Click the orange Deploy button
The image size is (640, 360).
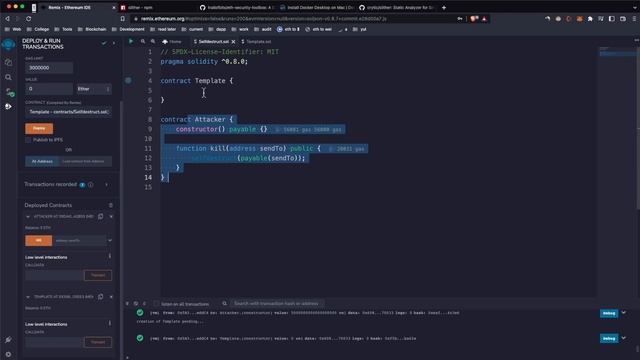tap(39, 129)
